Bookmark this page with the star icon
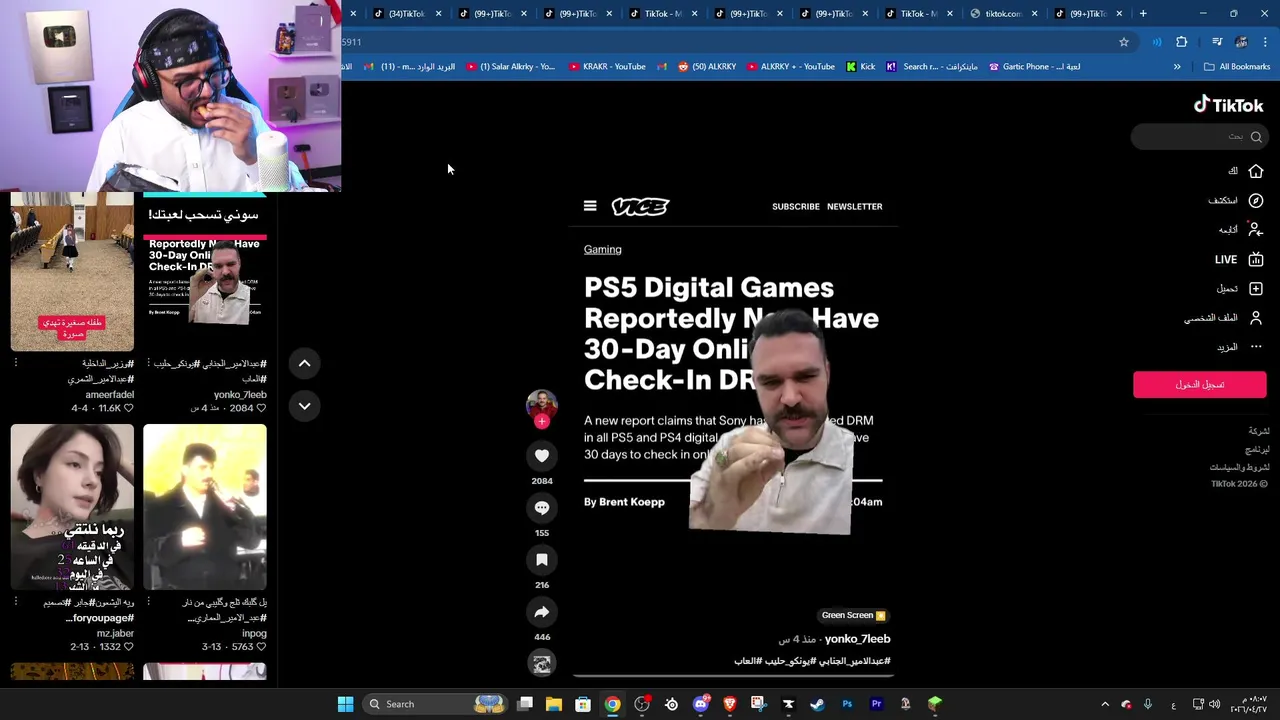 1124,42
